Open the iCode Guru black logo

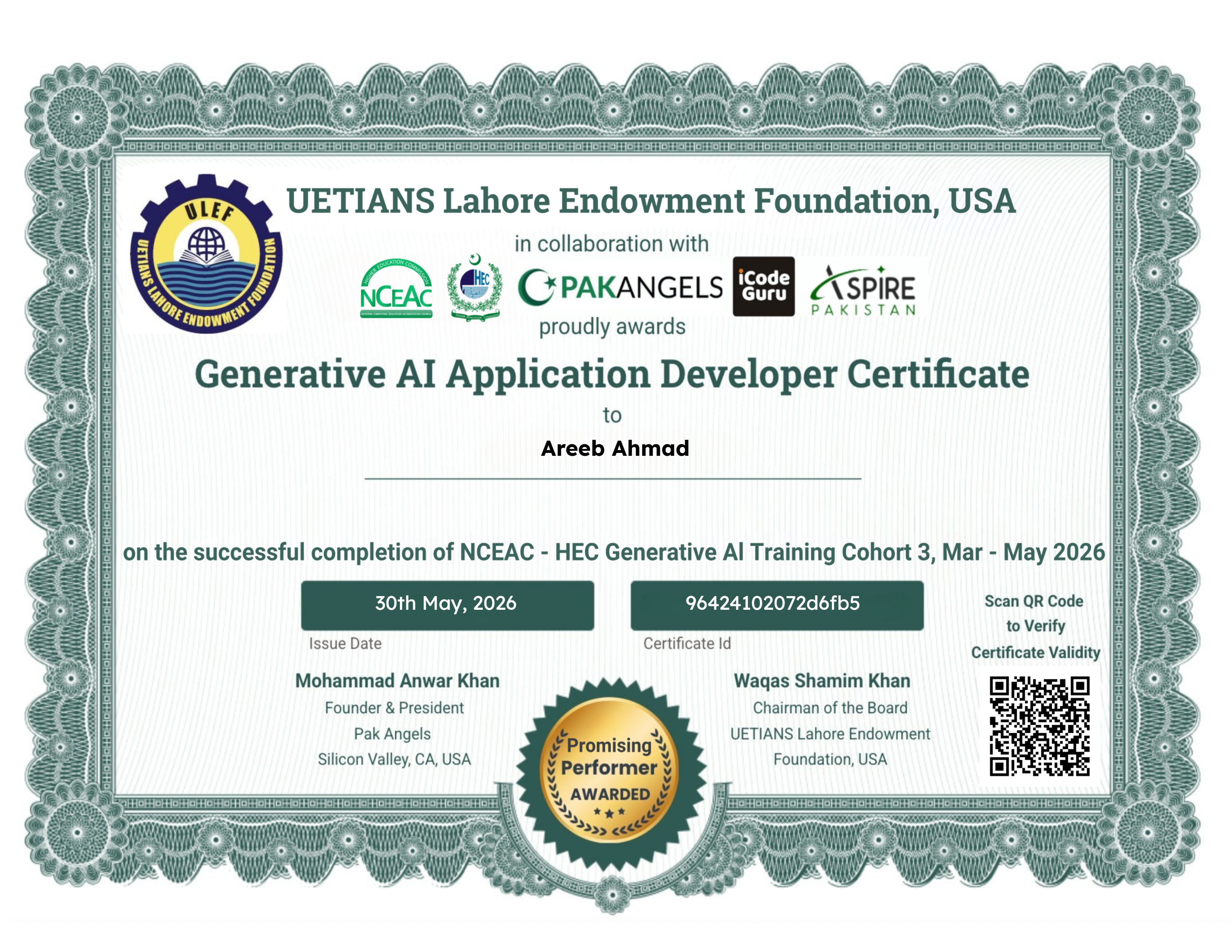click(x=764, y=286)
